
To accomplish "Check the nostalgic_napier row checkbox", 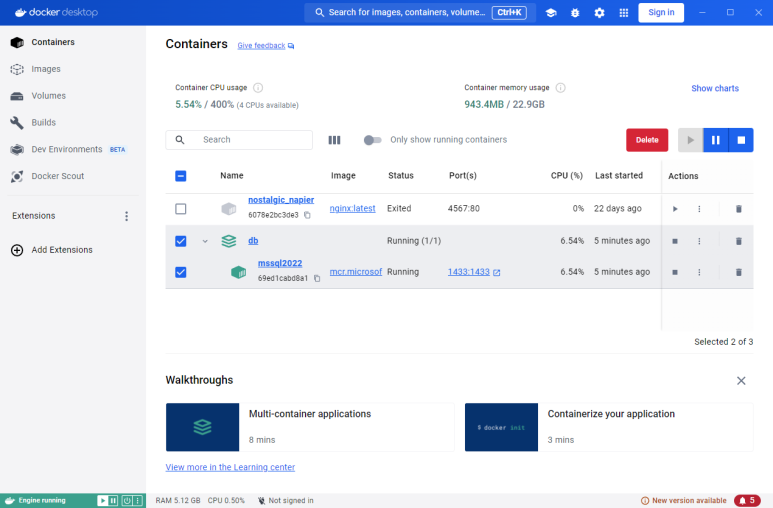I will coord(180,209).
